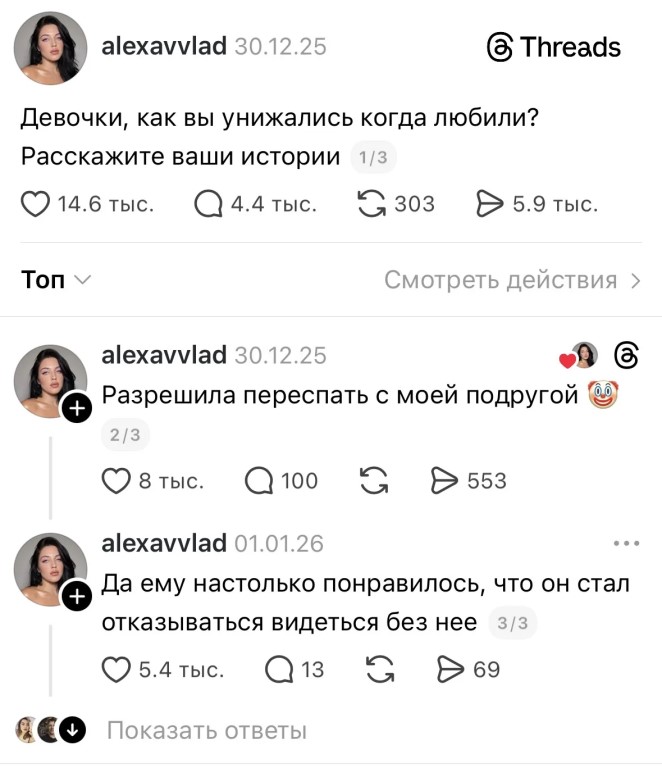Like the reply with 8 тыс. likes
Viewport: 662px width, 768px height.
[117, 481]
